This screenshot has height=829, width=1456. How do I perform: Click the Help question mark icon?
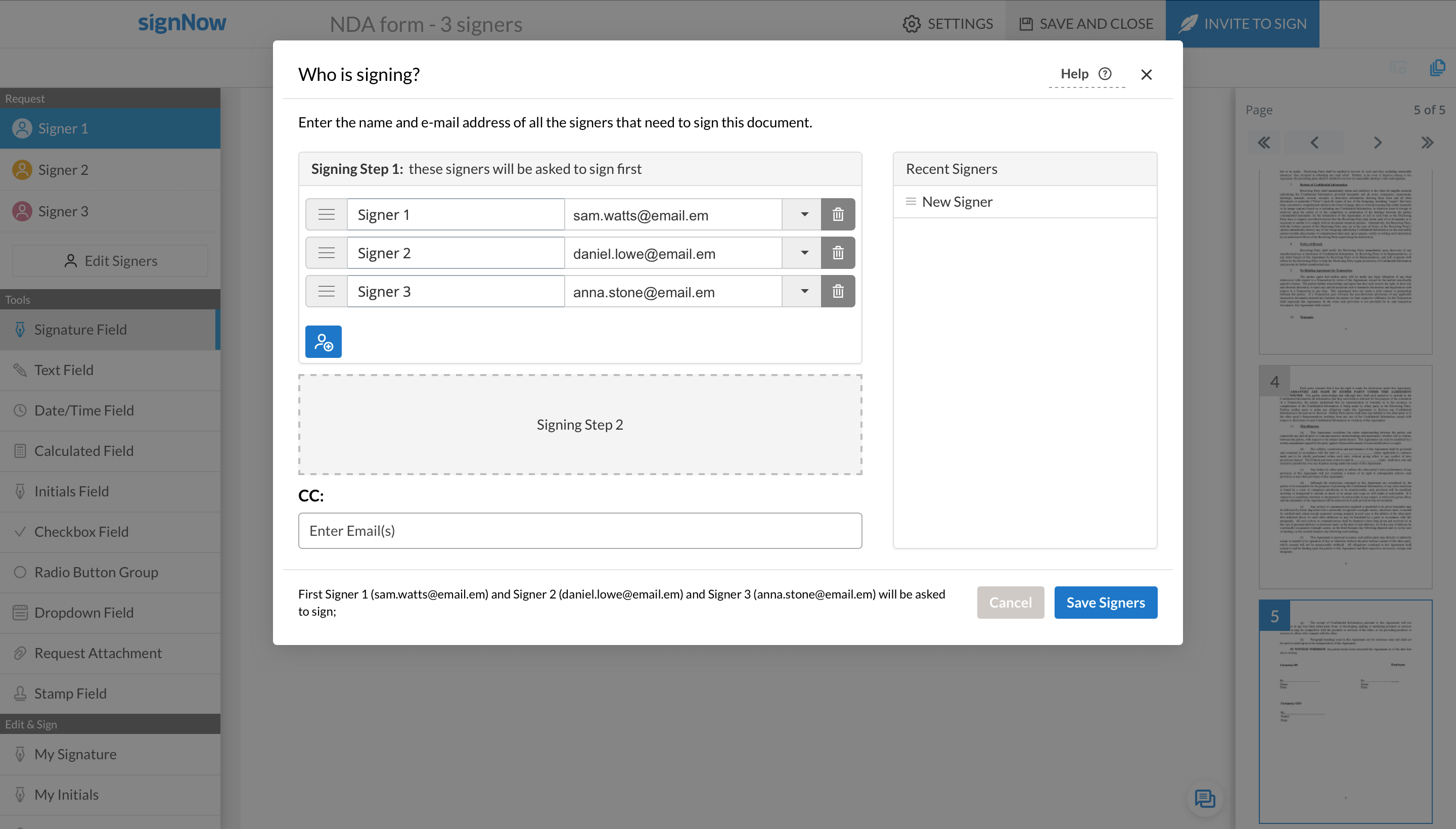point(1105,74)
